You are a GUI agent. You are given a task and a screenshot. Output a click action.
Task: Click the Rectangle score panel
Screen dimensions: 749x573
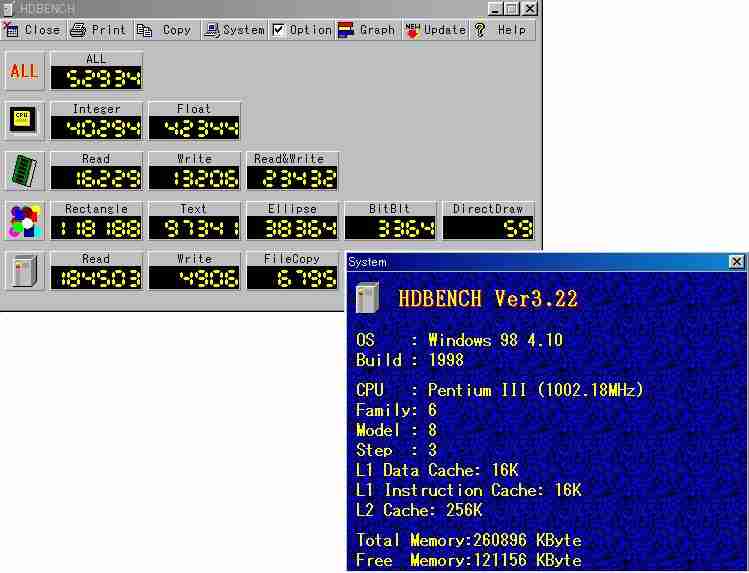[96, 222]
